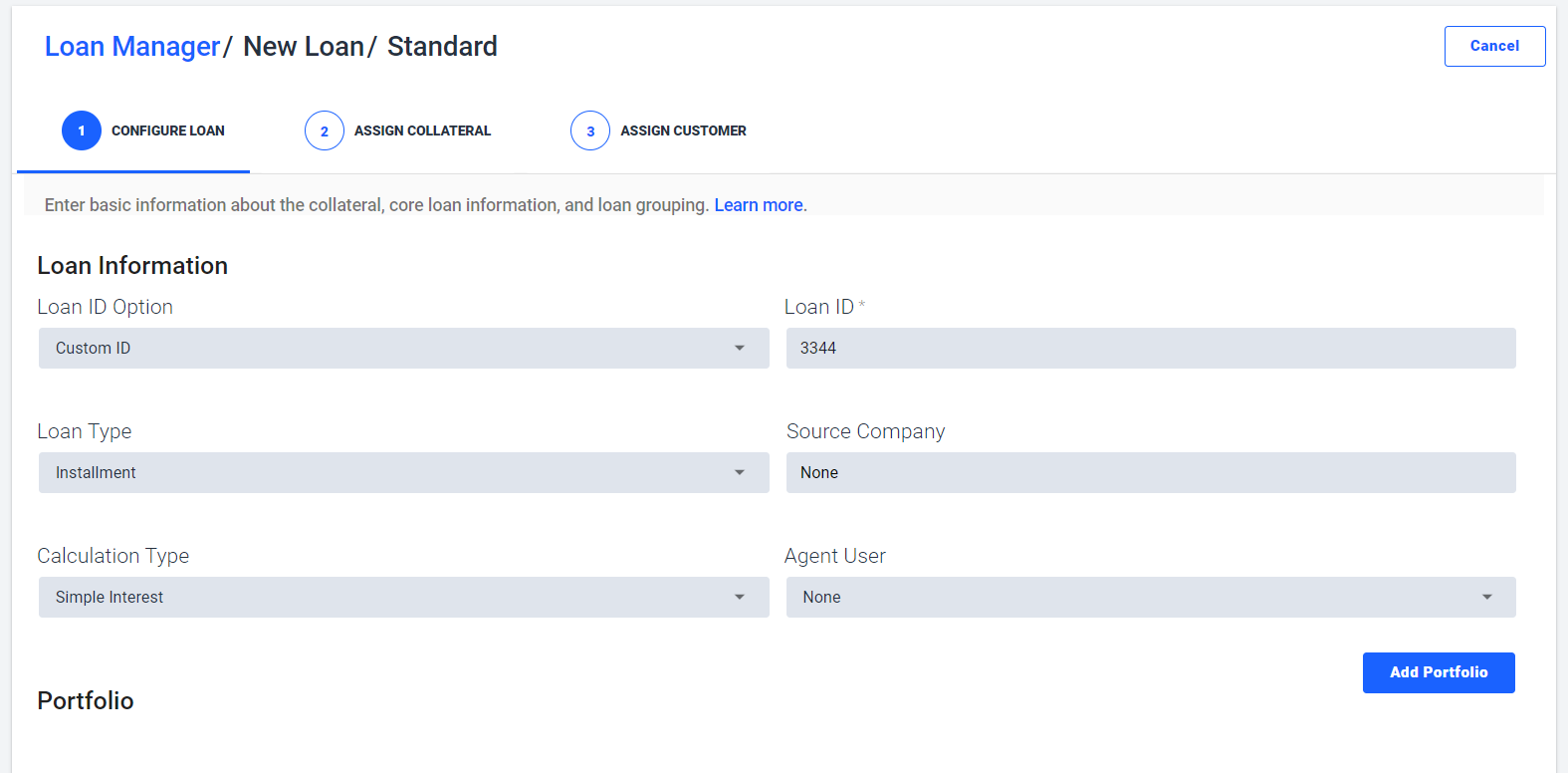This screenshot has width=1568, height=773.
Task: Cancel the new loan
Action: click(x=1494, y=46)
